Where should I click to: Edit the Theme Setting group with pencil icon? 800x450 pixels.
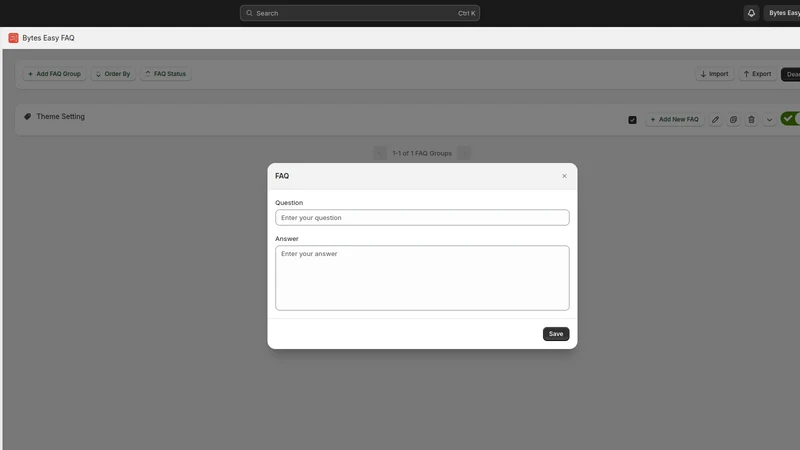[x=715, y=119]
